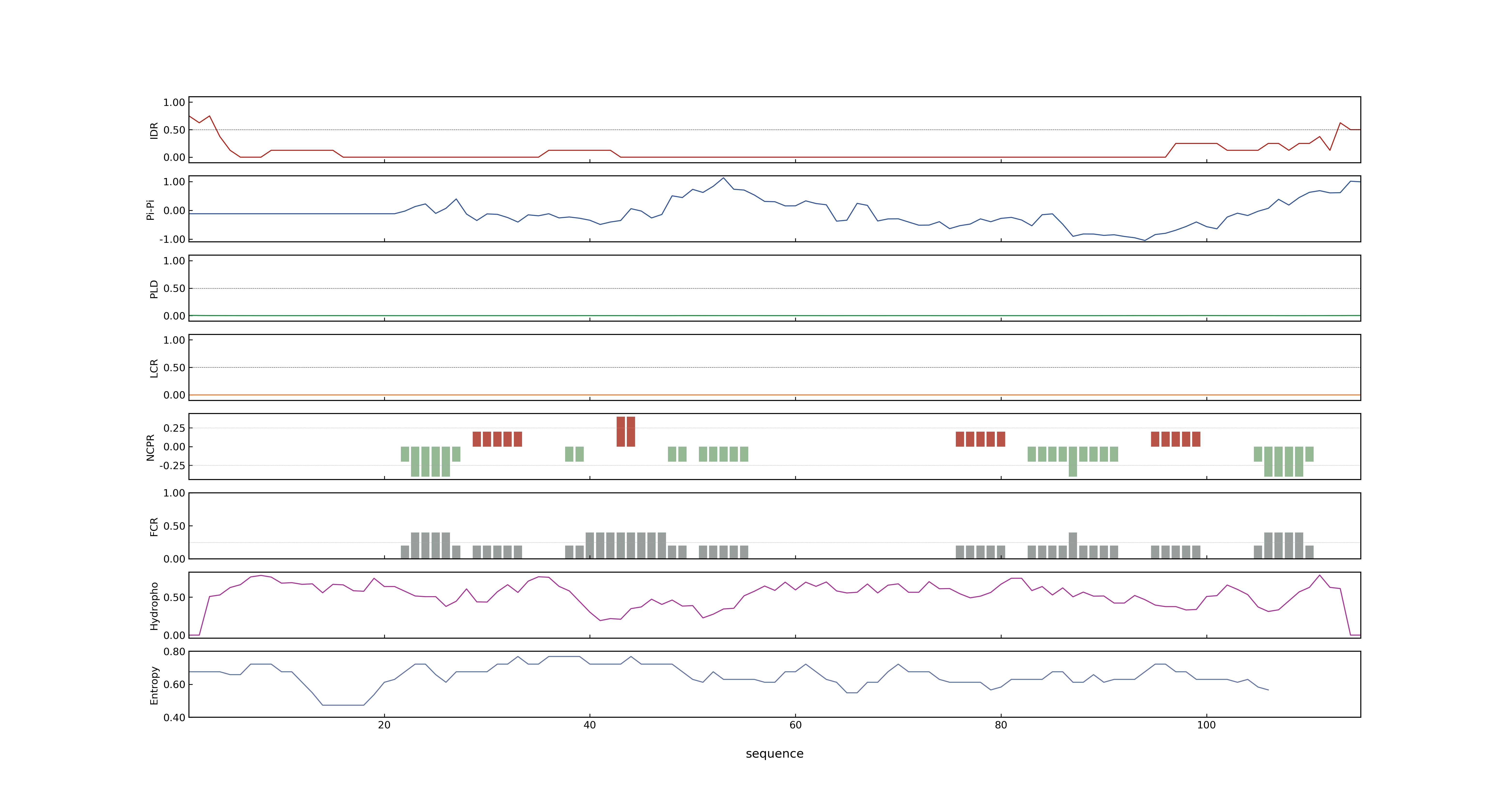Click the IDR curve's peak near residue 113
The image size is (1512, 806).
(1340, 123)
